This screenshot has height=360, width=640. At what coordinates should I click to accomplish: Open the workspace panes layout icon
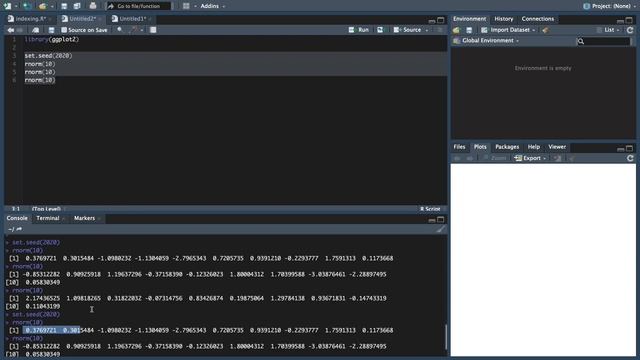click(x=186, y=6)
